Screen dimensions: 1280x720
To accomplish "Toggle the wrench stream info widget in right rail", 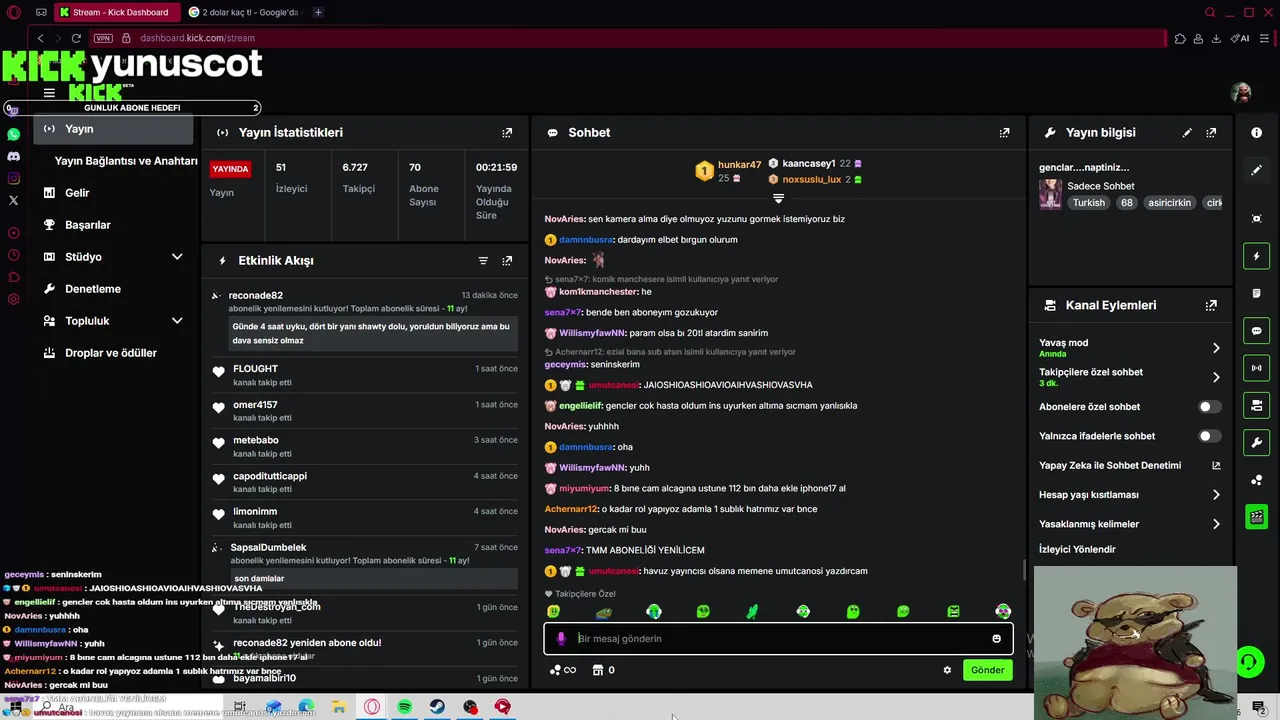I will [1257, 442].
